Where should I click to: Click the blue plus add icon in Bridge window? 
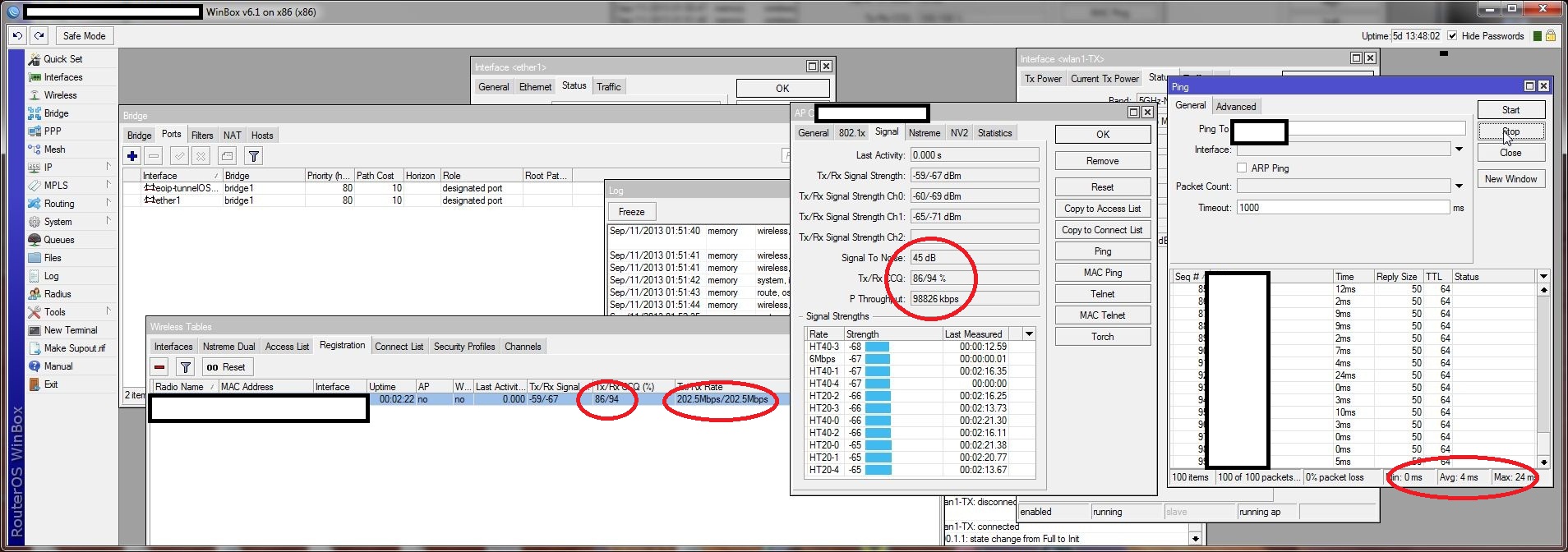click(132, 156)
